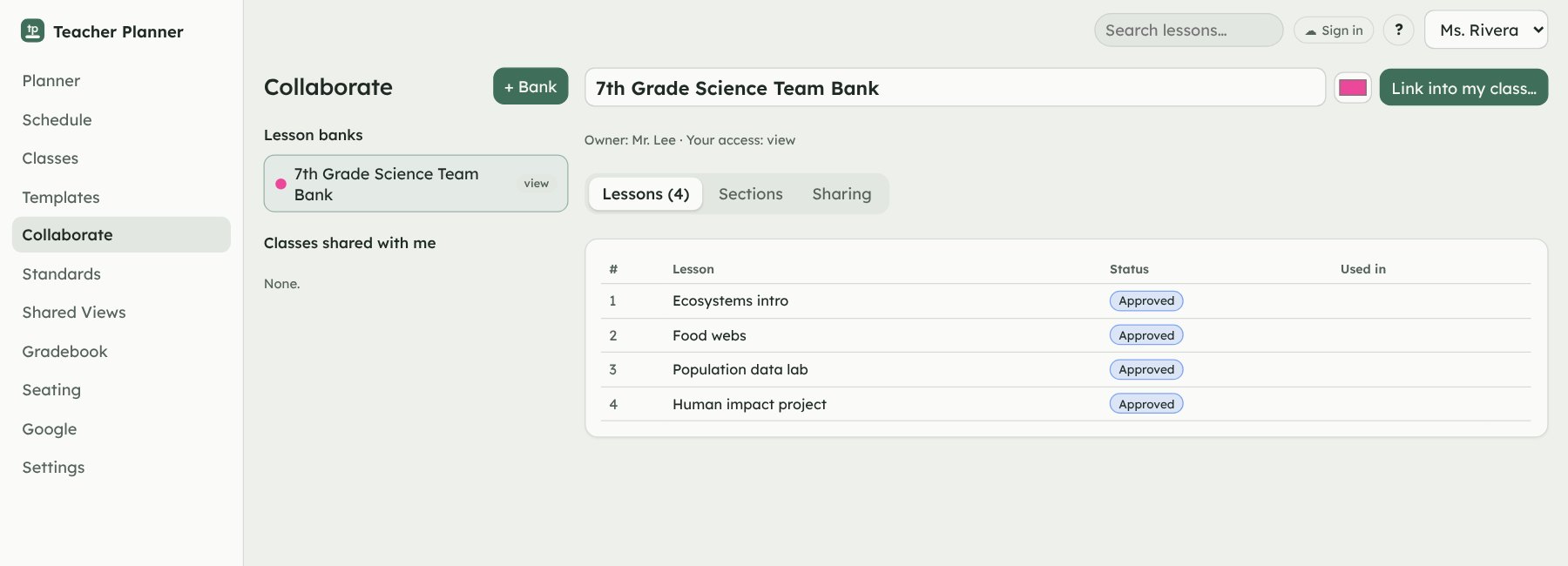The height and width of the screenshot is (566, 1568).
Task: Click the Used in column header
Action: [x=1363, y=269]
